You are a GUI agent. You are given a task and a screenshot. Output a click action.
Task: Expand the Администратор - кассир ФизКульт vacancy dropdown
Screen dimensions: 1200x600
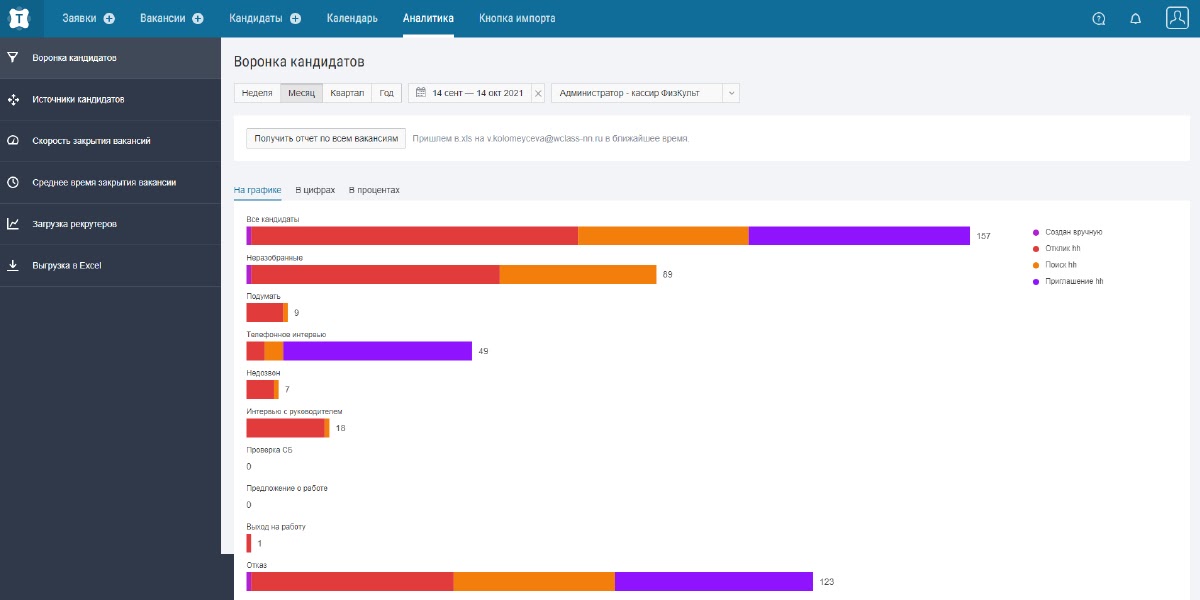(731, 93)
